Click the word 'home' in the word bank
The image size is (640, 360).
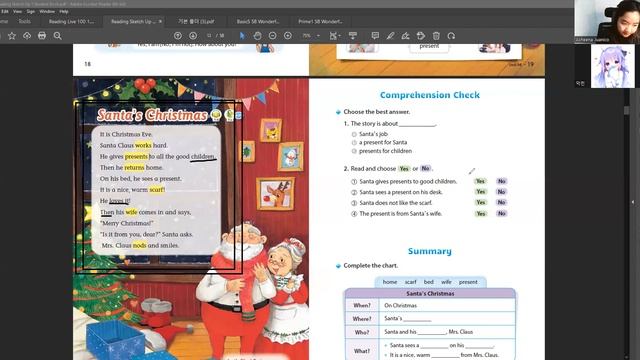coord(390,282)
